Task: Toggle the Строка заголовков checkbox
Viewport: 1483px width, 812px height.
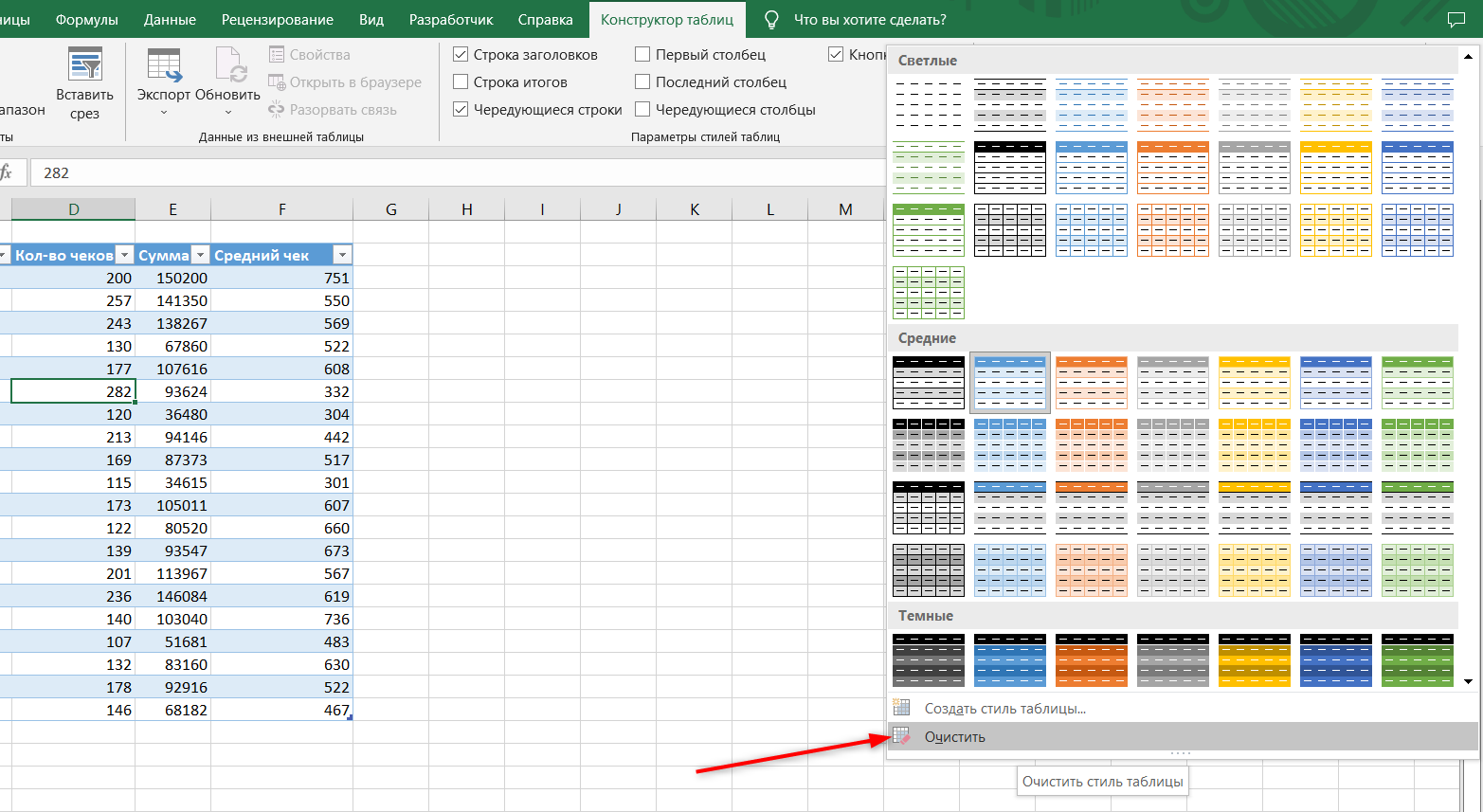Action: 461,55
